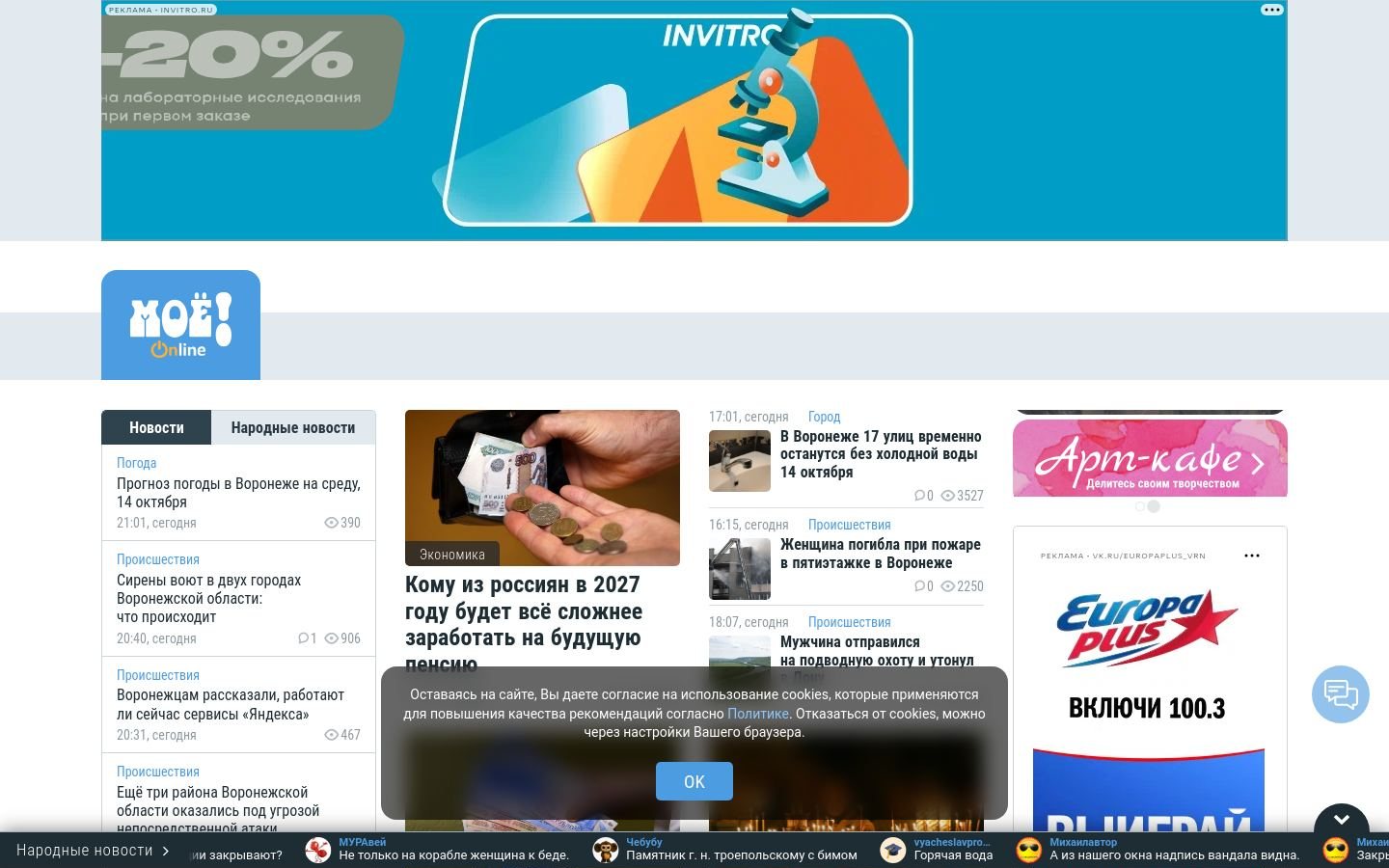Screen dimensions: 1389x868
Task: Open 17 streets without cold water article
Action: click(881, 454)
